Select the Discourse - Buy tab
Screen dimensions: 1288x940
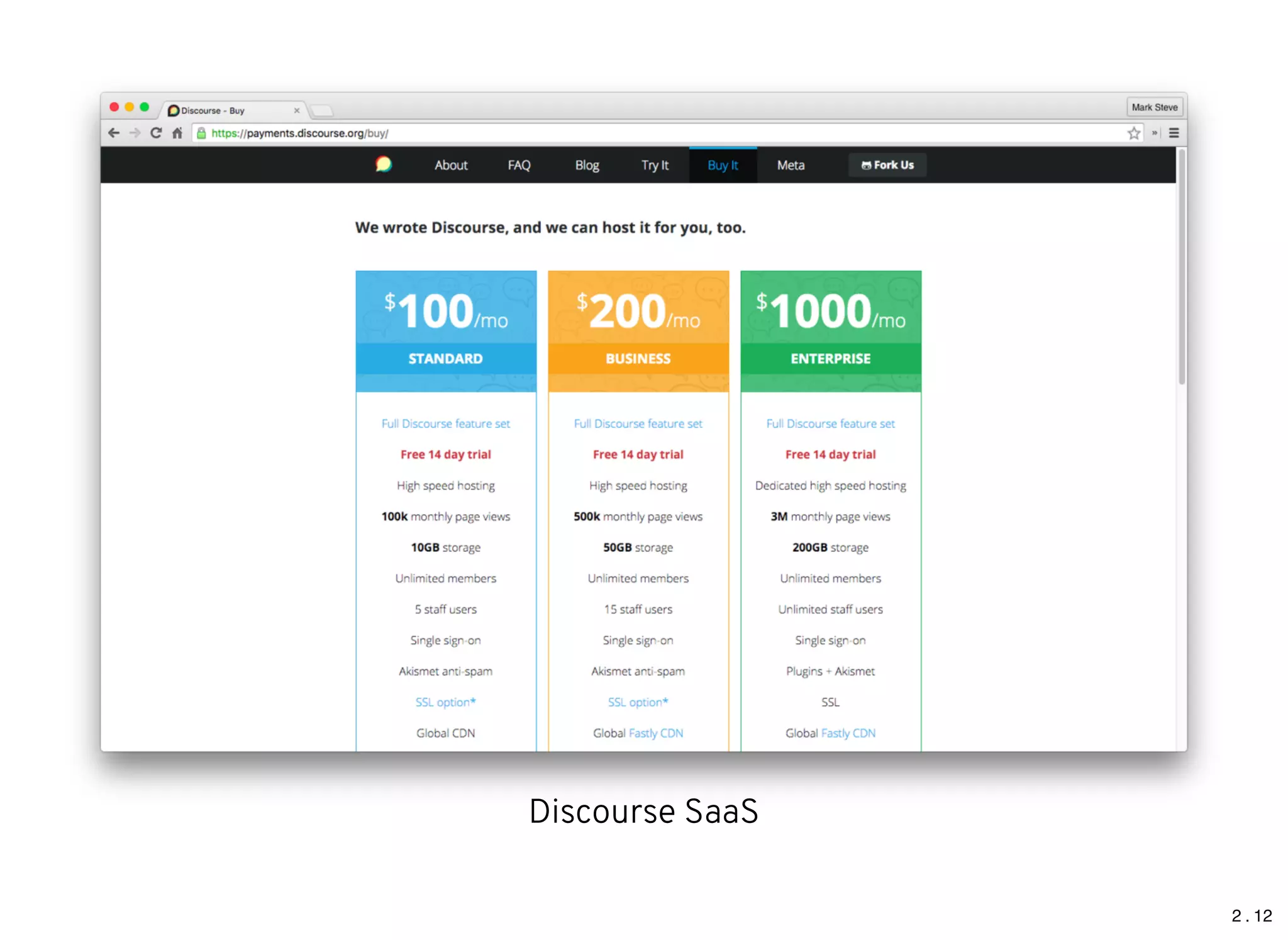234,110
